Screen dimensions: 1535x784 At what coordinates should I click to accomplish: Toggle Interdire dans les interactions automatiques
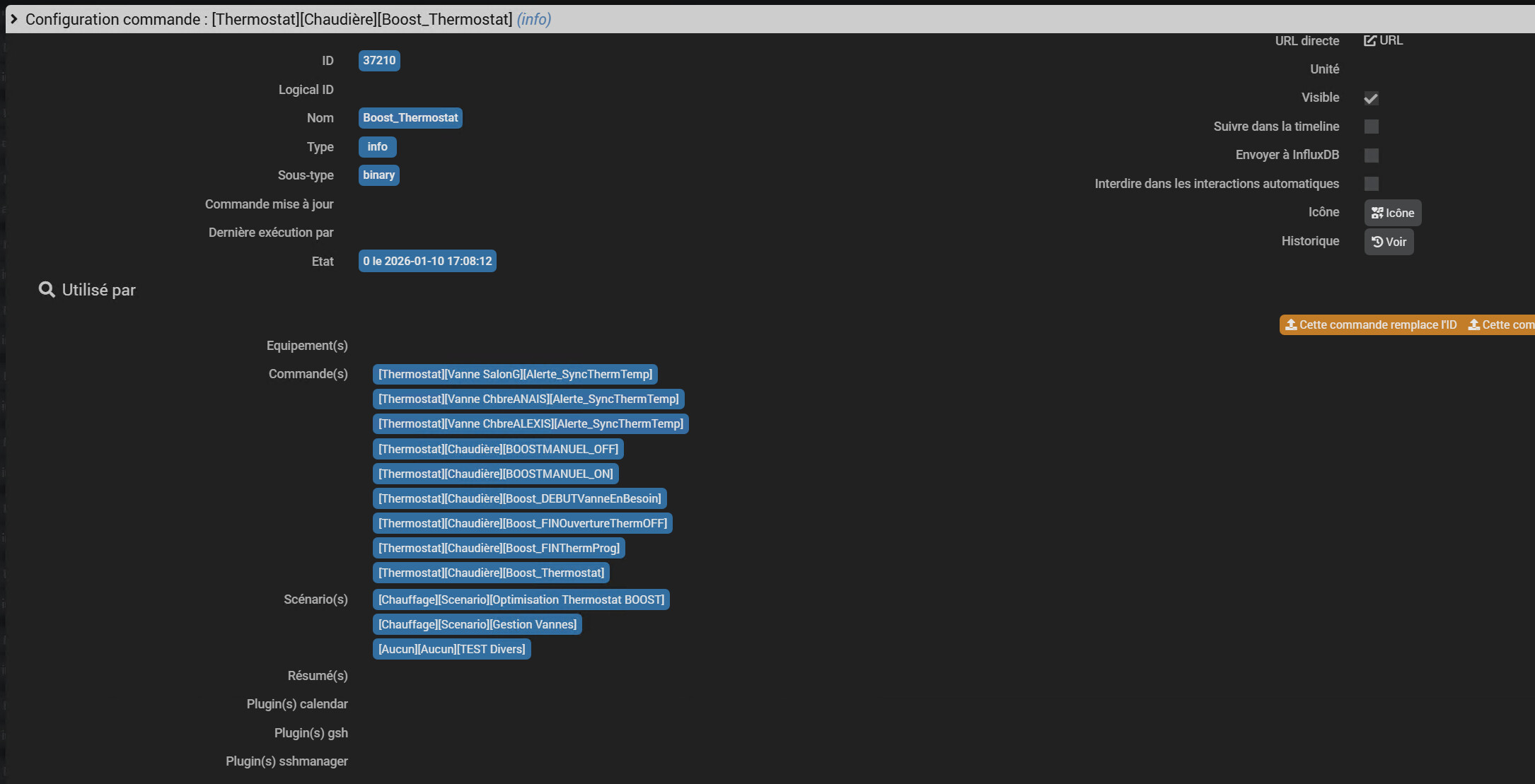tap(1371, 184)
